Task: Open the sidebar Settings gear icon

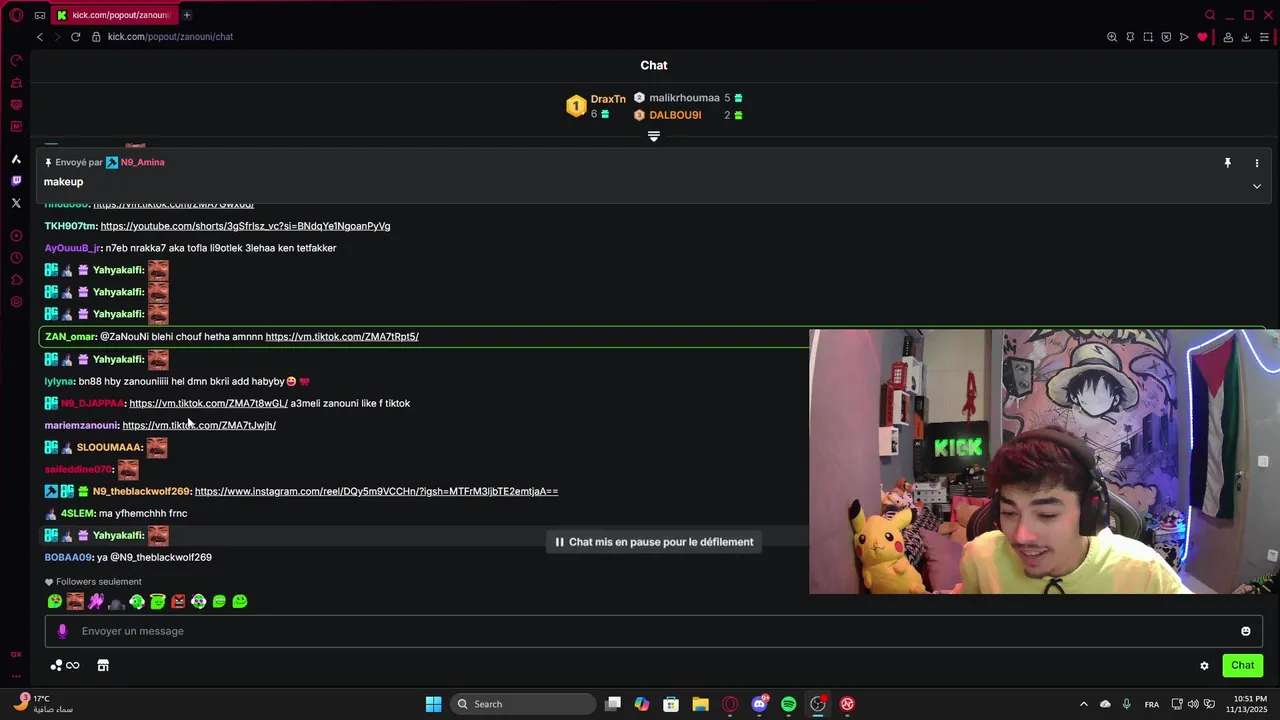Action: click(x=16, y=302)
